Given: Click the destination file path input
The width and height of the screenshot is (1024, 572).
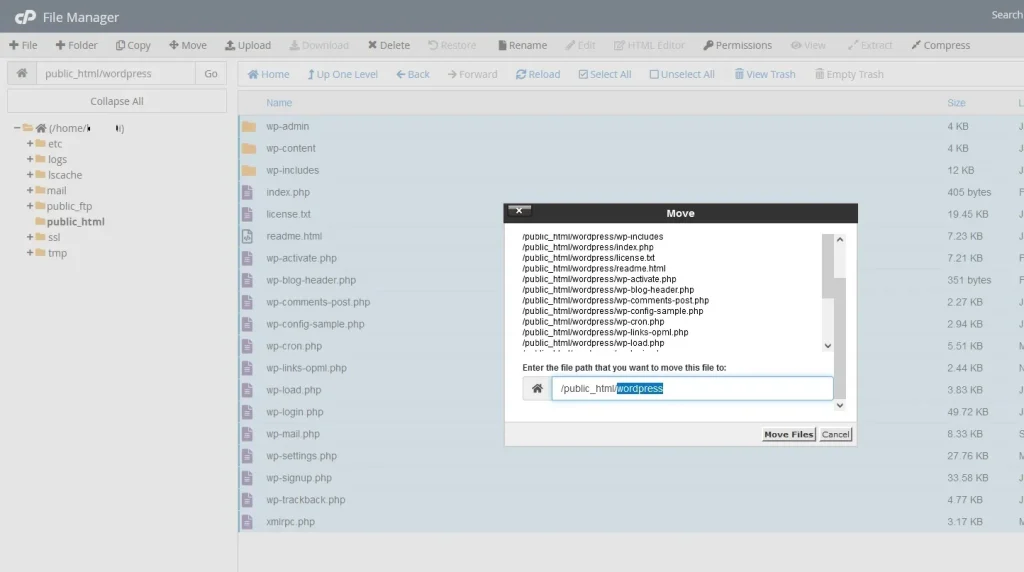Looking at the screenshot, I should (692, 388).
